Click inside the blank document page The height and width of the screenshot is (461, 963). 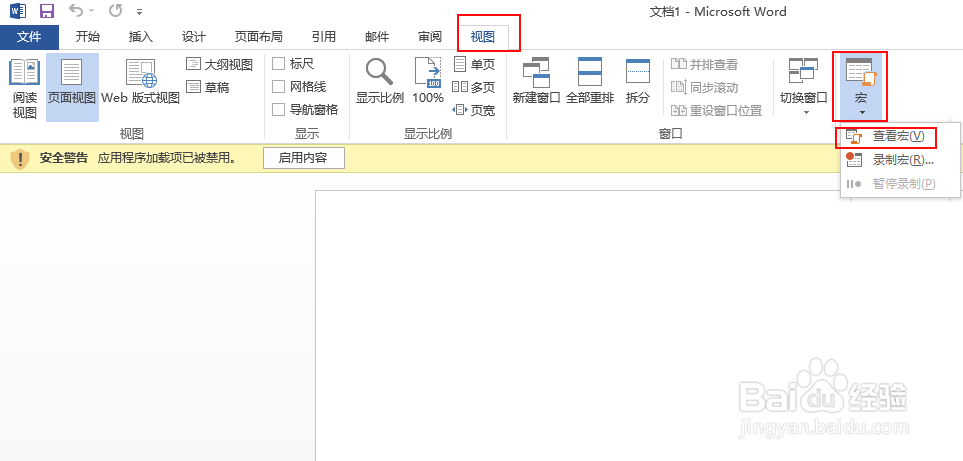point(639,325)
